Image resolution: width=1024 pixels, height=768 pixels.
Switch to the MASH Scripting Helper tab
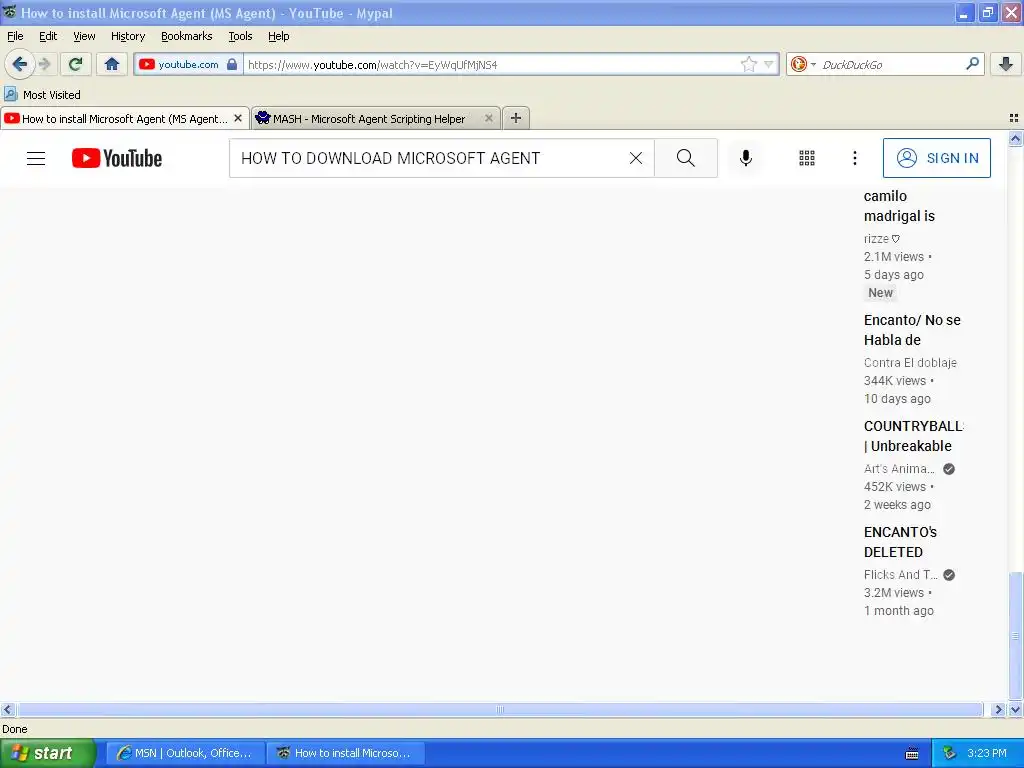point(369,119)
